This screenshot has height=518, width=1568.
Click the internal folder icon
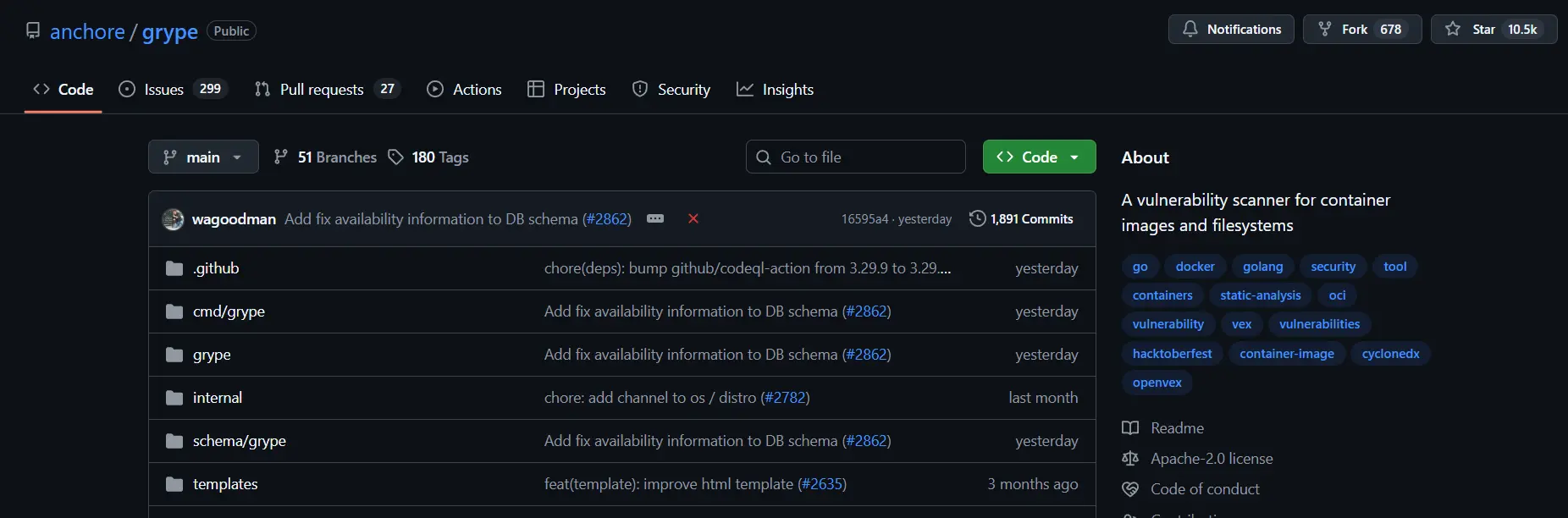point(174,398)
